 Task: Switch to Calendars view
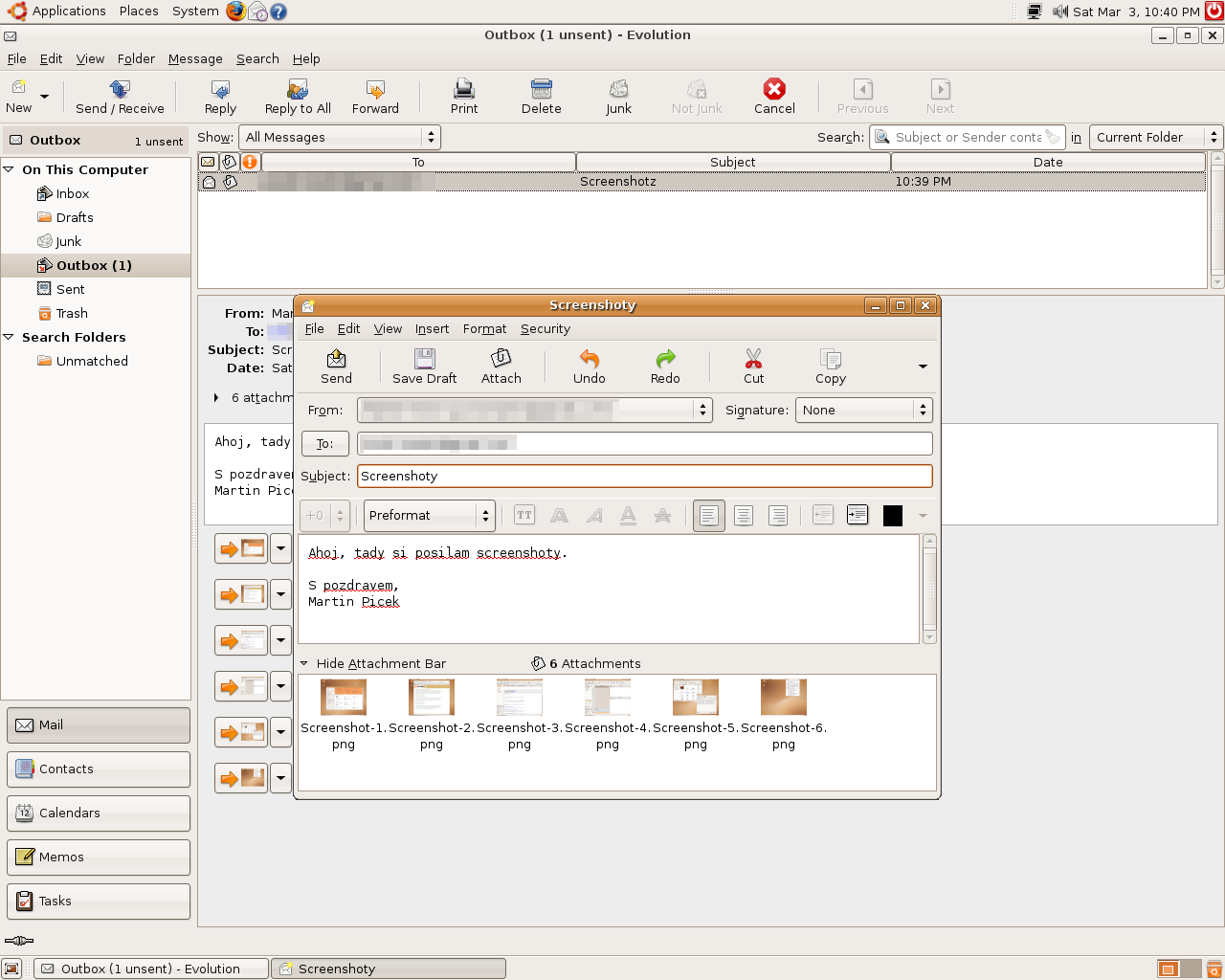coord(99,813)
